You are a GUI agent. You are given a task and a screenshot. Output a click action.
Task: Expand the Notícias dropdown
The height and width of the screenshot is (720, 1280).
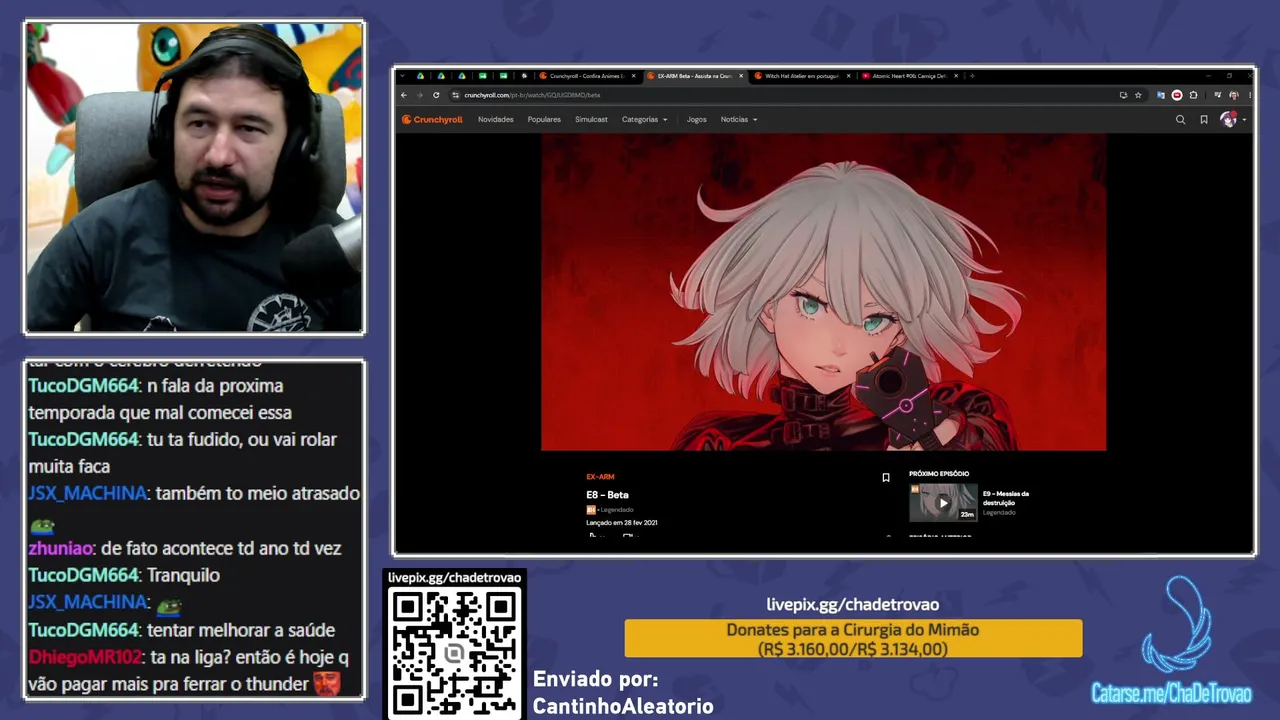point(738,120)
